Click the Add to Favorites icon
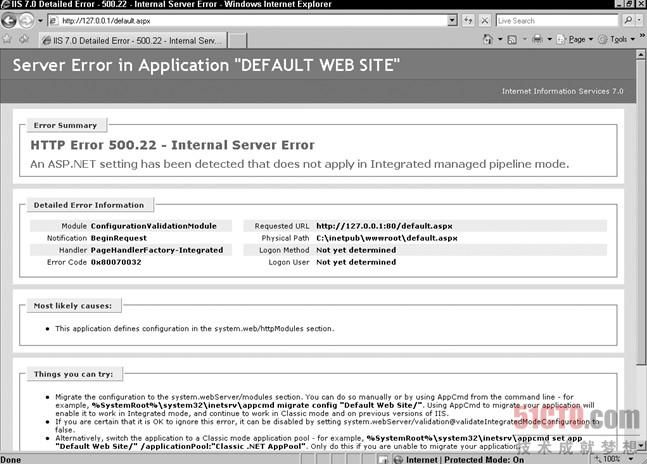The width and height of the screenshot is (647, 464). pos(24,39)
